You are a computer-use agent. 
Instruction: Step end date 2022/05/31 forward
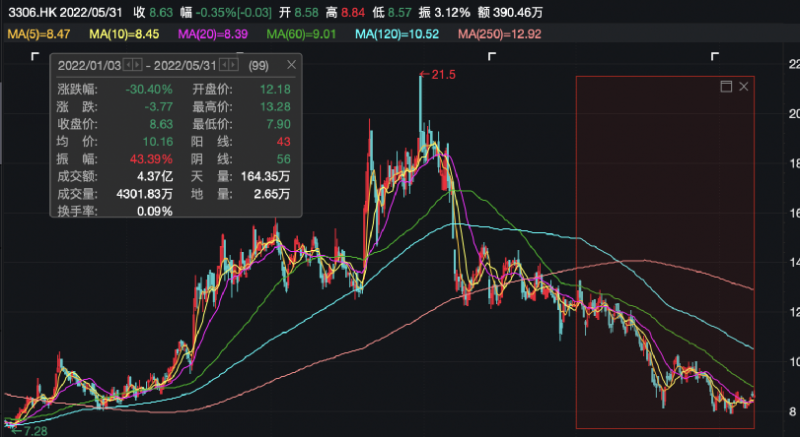pyautogui.click(x=234, y=65)
